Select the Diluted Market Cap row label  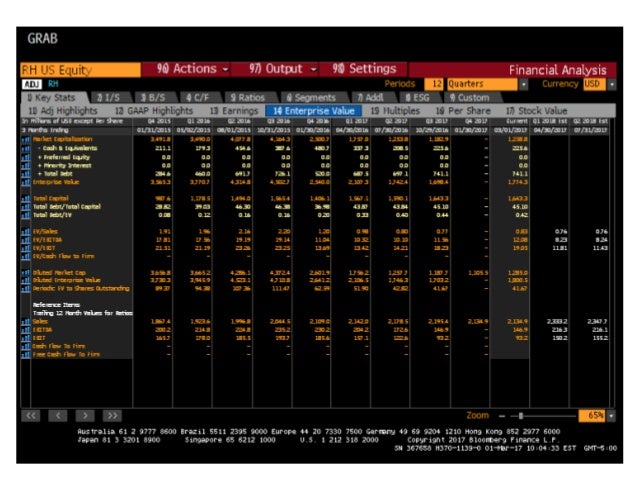click(59, 273)
